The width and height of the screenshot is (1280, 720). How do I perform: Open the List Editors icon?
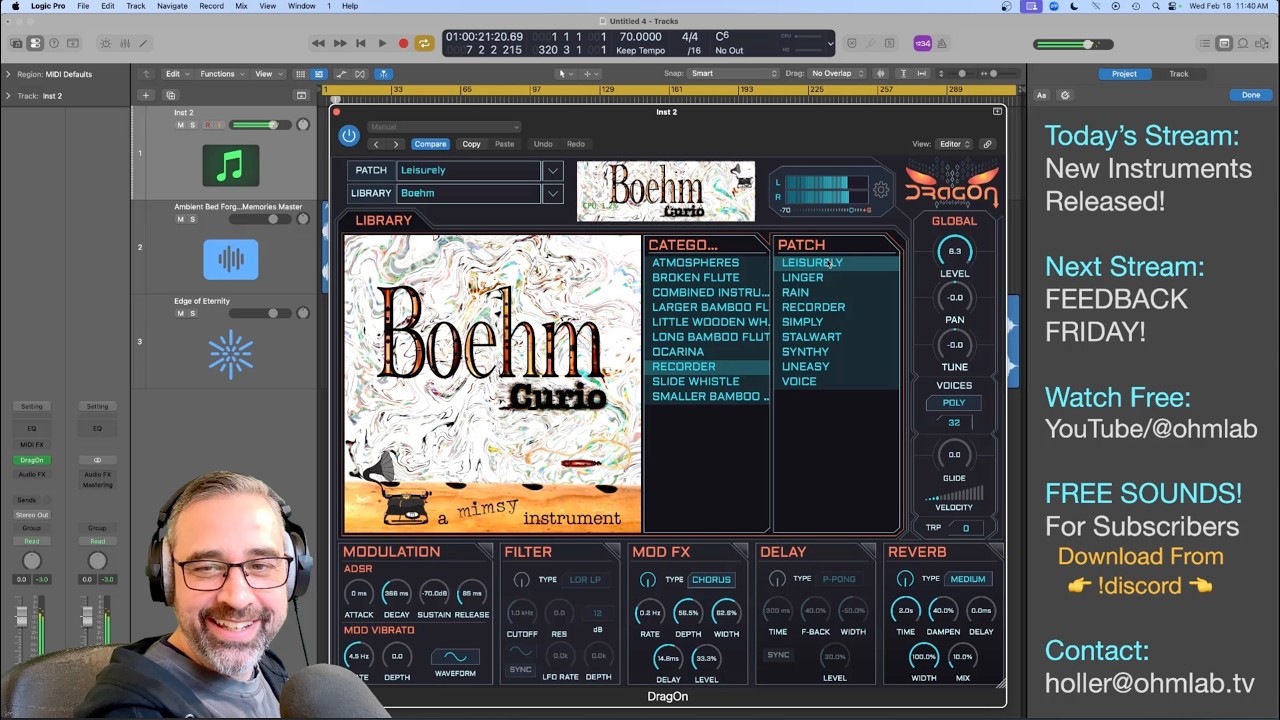(1205, 43)
